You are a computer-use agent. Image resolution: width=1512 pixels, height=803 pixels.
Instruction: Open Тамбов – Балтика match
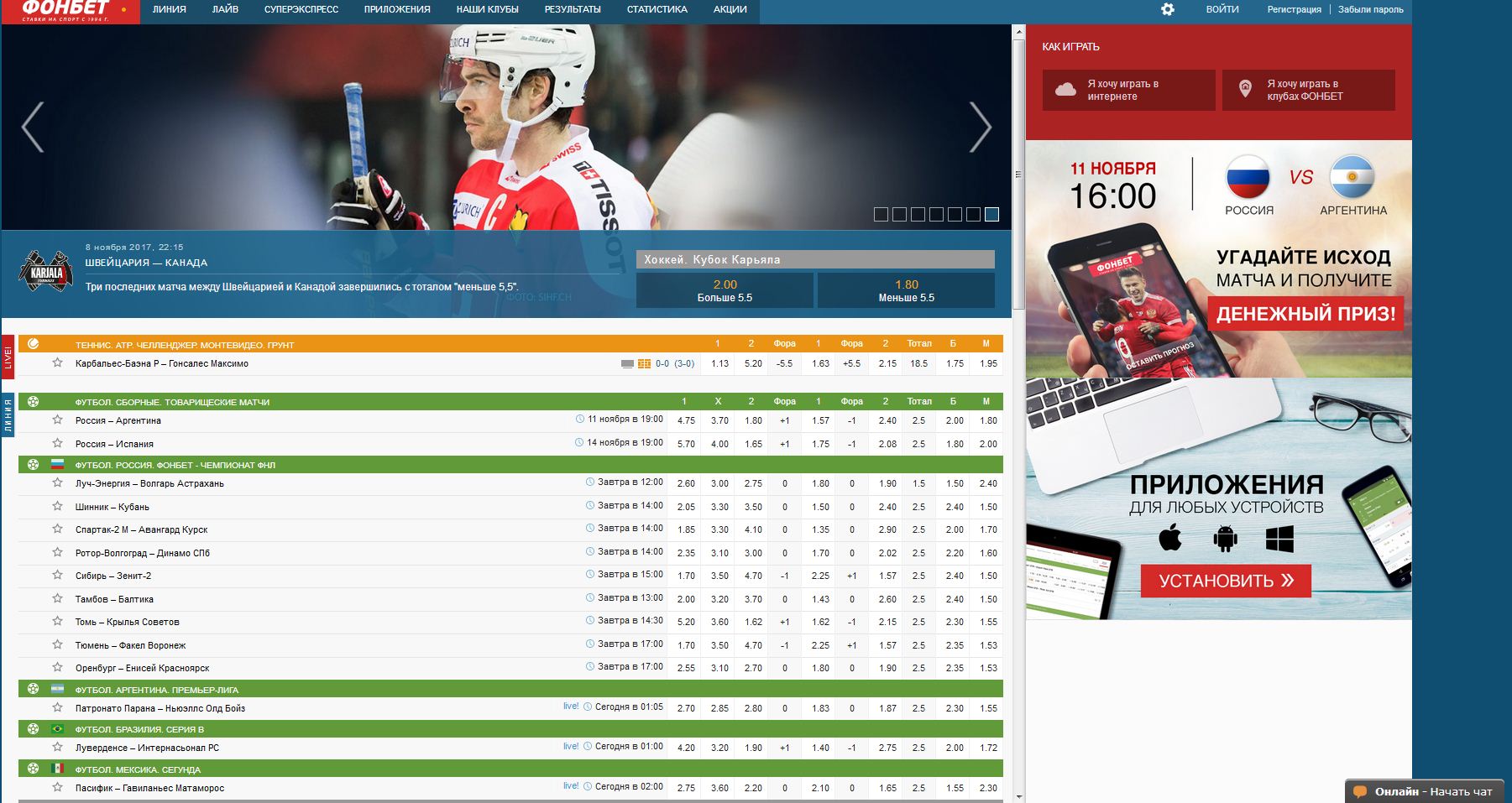114,599
